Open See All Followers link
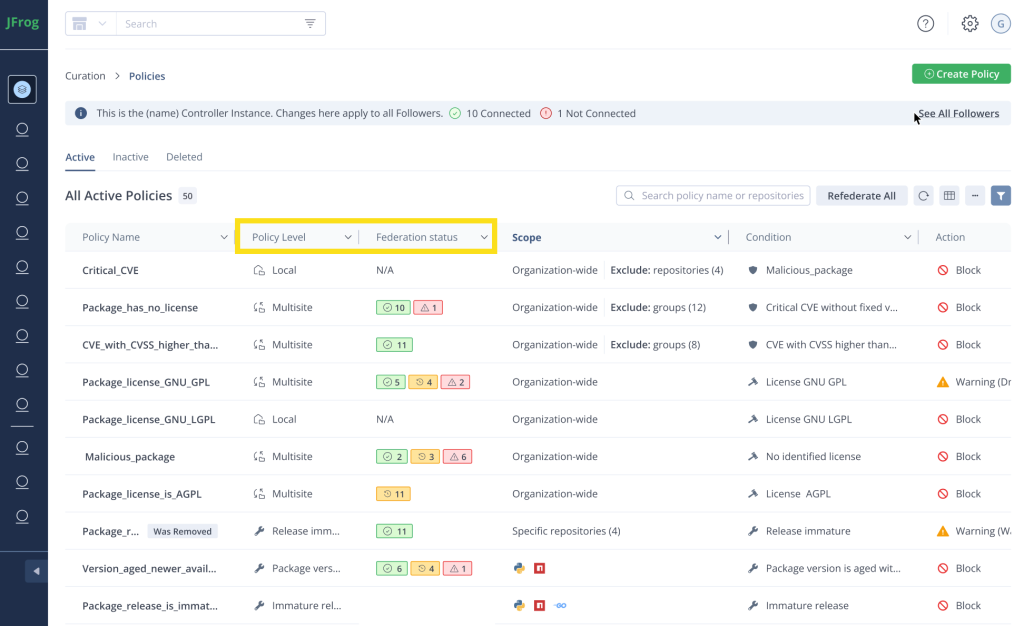 tap(958, 113)
